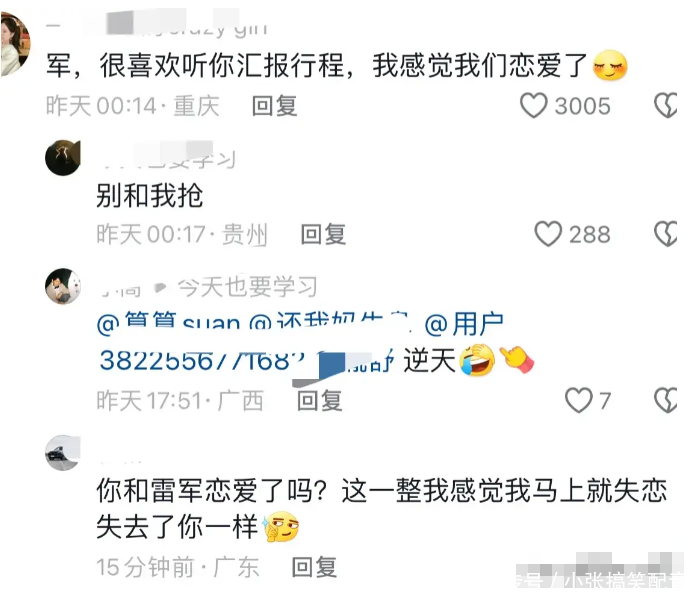Open avatar of the Guangdong commenter
Image resolution: width=695 pixels, height=597 pixels.
[62, 453]
